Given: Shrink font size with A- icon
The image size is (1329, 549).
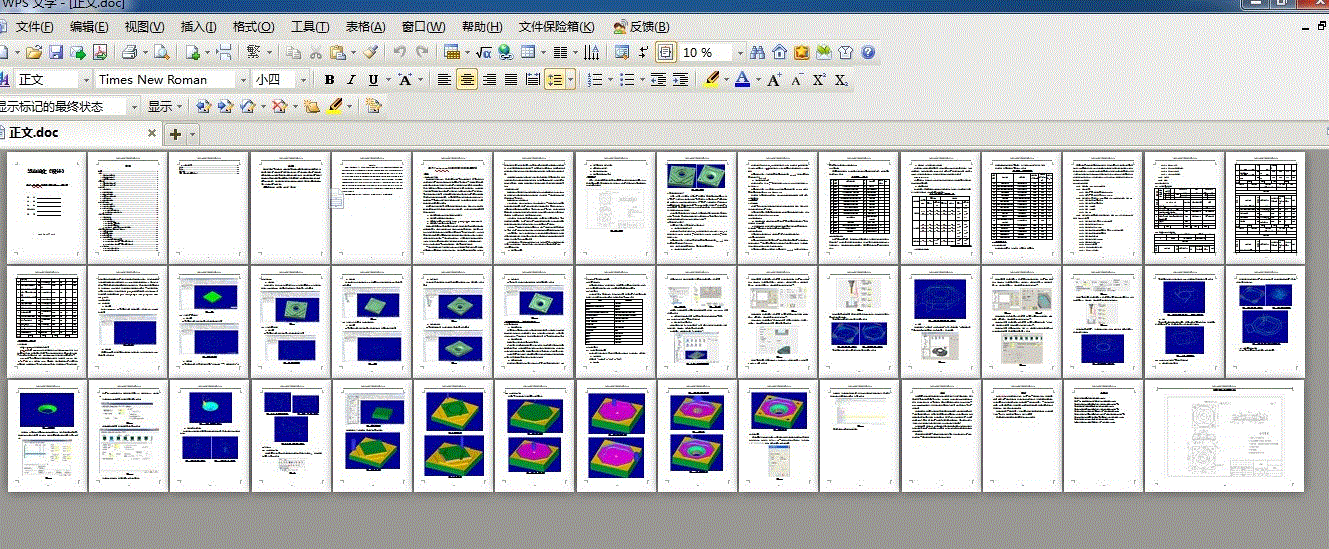Looking at the screenshot, I should point(797,79).
